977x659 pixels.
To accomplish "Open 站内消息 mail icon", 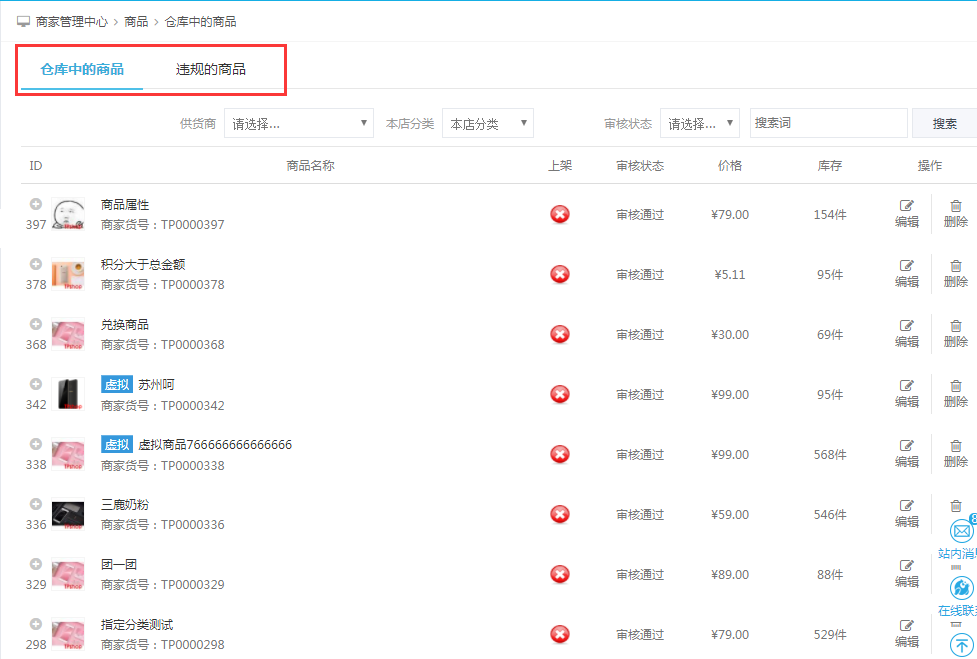I will tap(961, 531).
